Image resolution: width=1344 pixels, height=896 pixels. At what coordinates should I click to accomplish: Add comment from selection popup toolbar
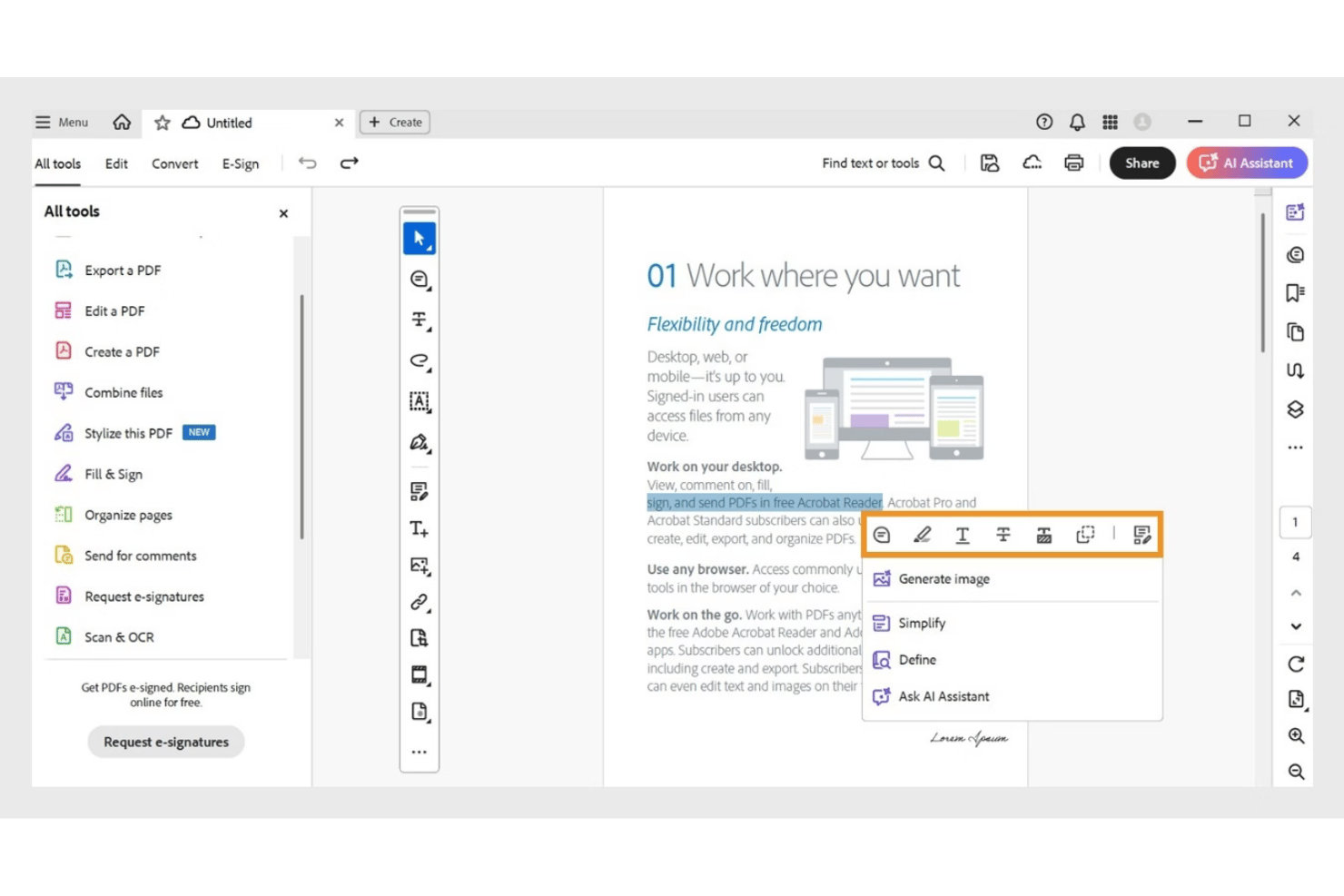click(x=882, y=535)
